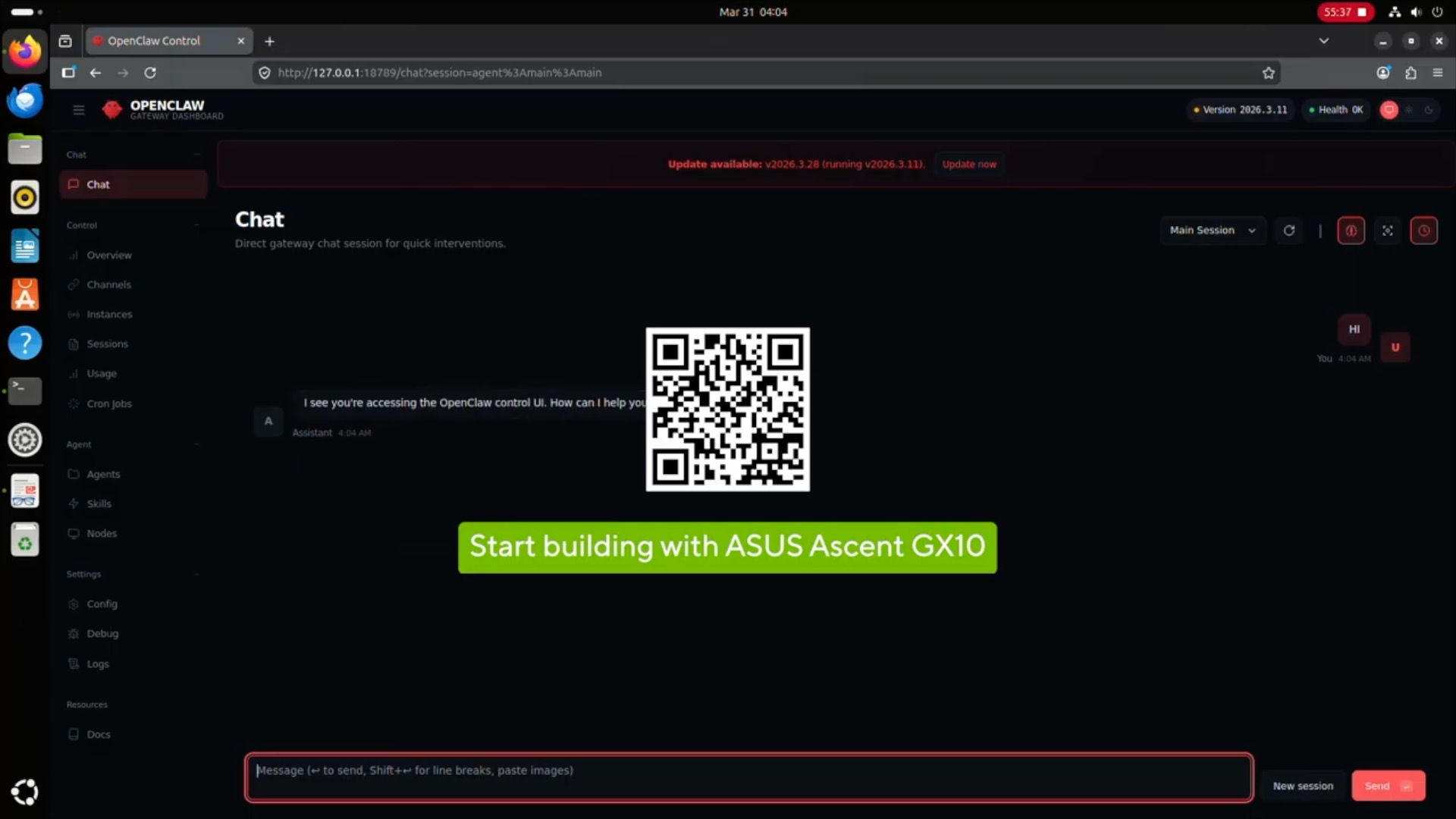Go to Channels in the sidebar
This screenshot has width=1456, height=819.
(x=133, y=284)
